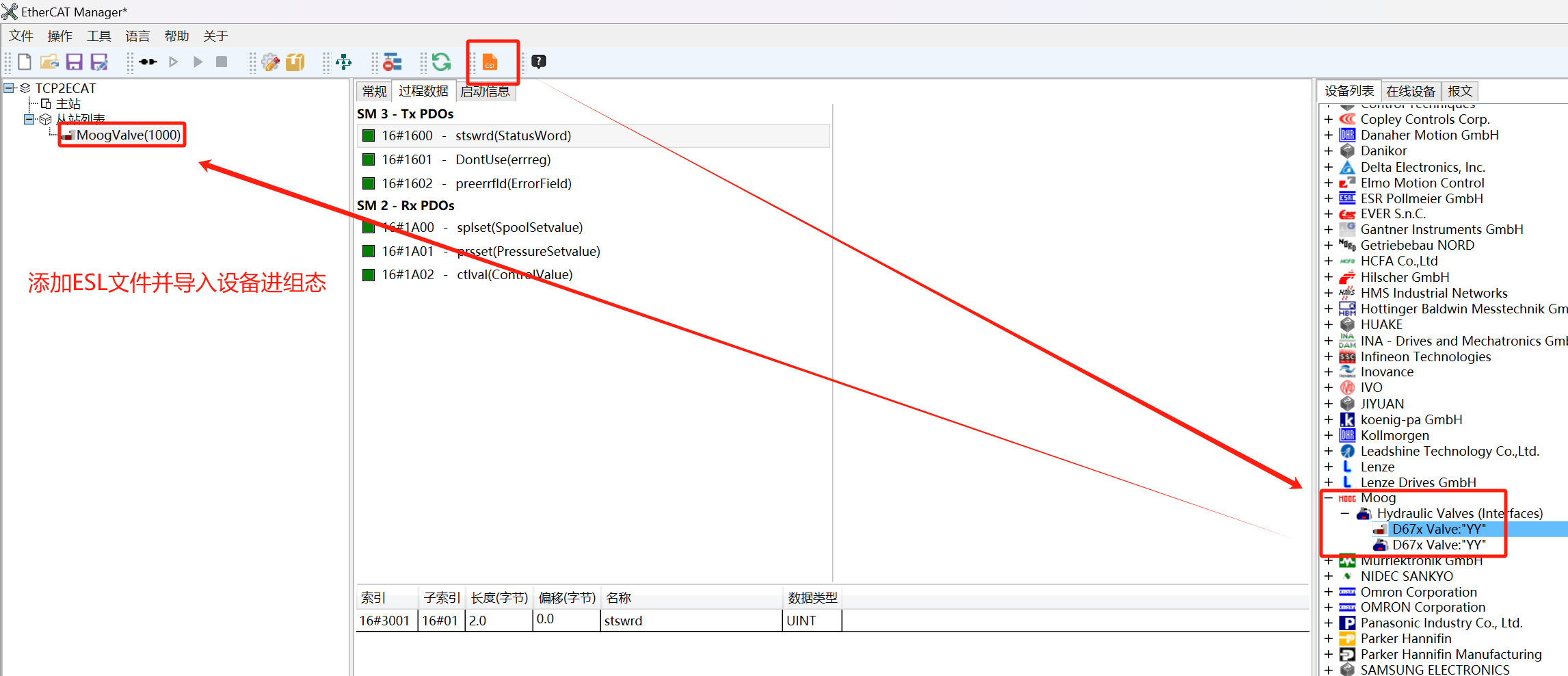The width and height of the screenshot is (1568, 676).
Task: Save the current project
Action: point(74,62)
